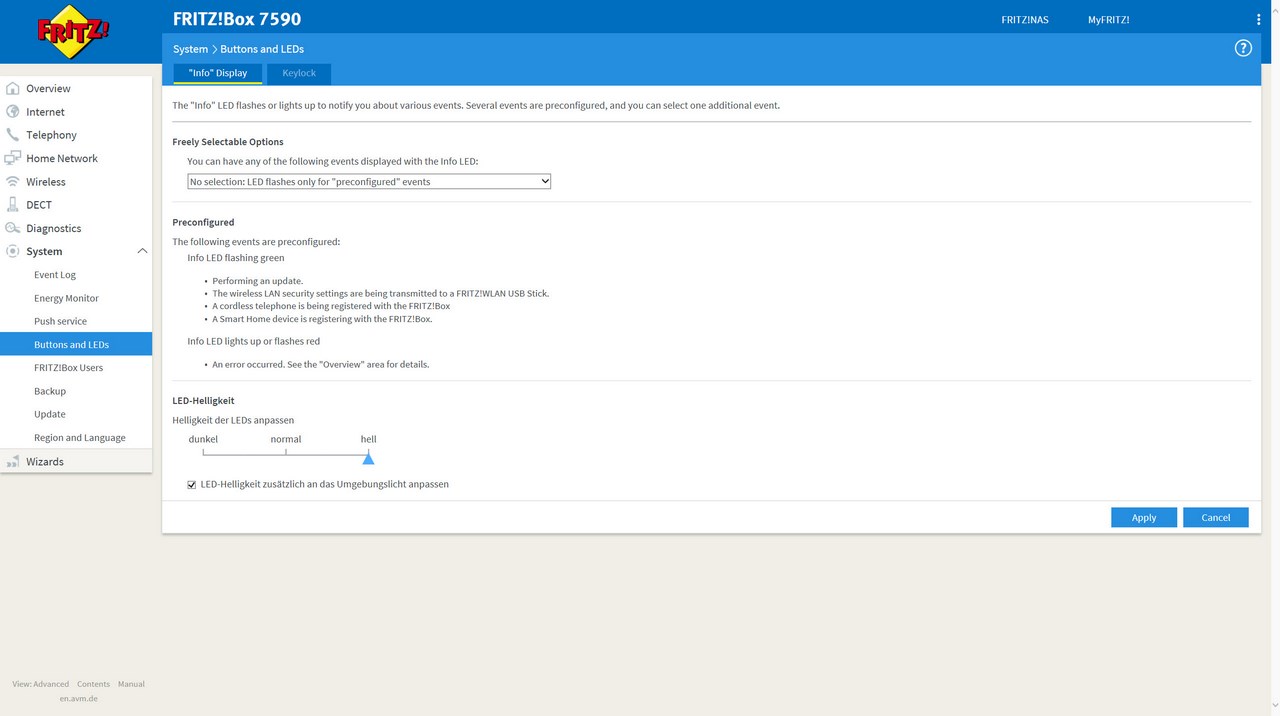Click the wireless LAN security settings entry
The height and width of the screenshot is (716, 1280).
point(381,294)
